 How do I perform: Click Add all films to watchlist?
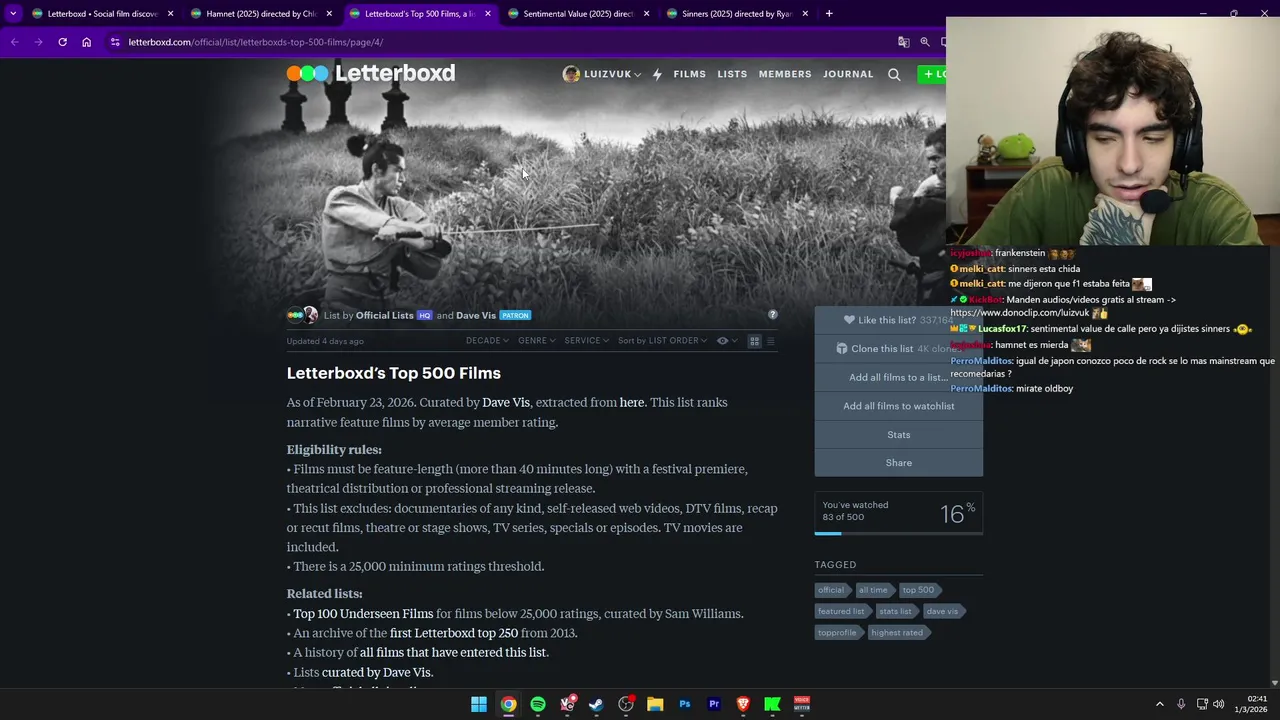point(898,406)
